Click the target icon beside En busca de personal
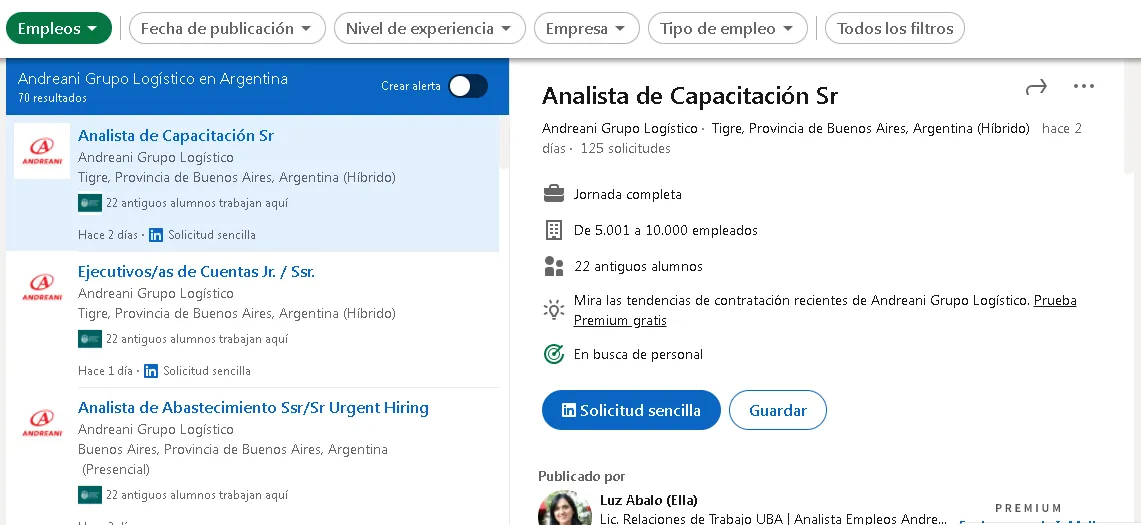 pos(554,355)
